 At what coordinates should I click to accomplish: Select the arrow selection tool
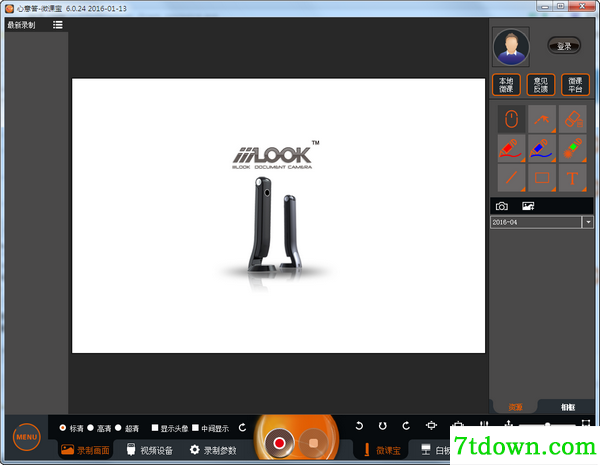[542, 119]
